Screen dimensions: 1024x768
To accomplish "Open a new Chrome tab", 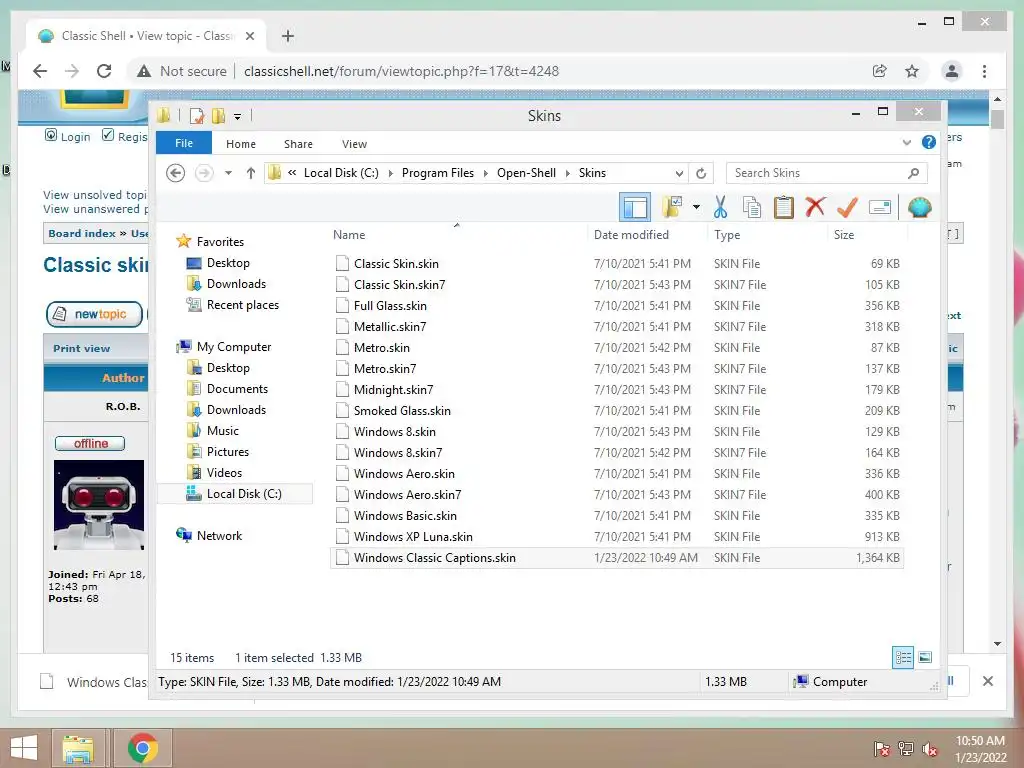I will point(288,36).
